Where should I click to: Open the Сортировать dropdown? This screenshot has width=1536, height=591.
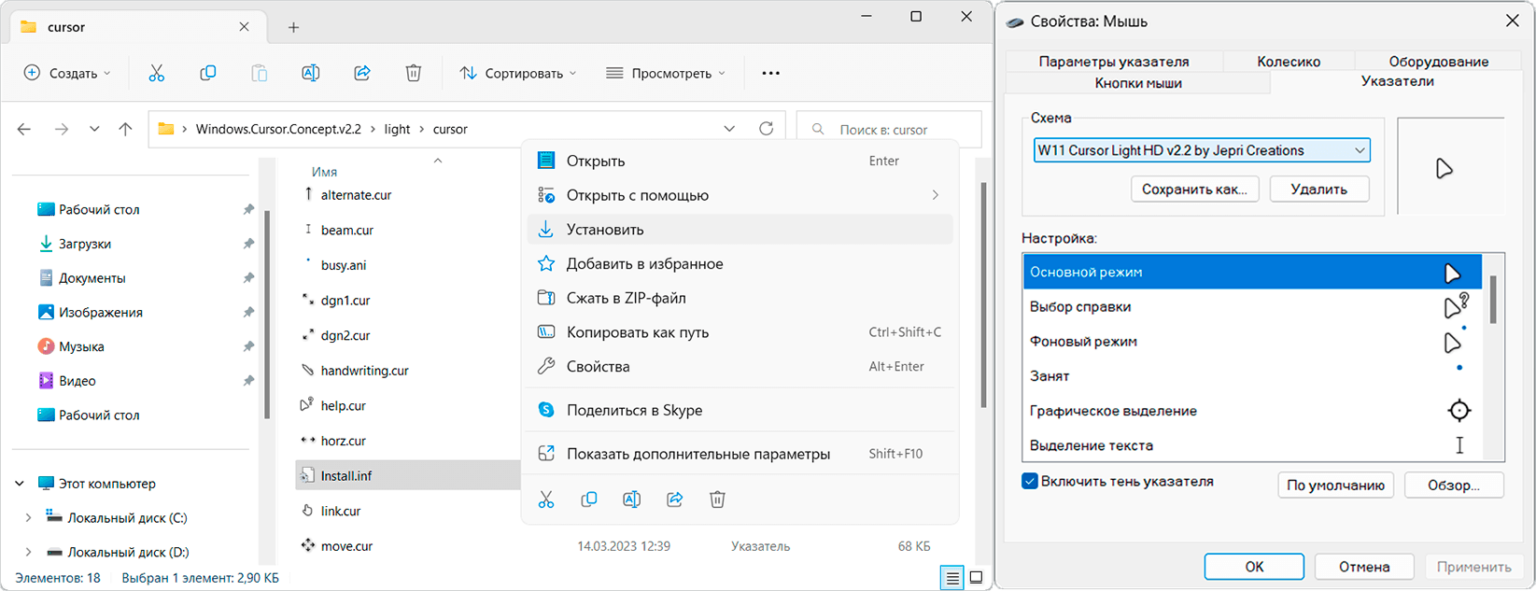click(x=516, y=72)
